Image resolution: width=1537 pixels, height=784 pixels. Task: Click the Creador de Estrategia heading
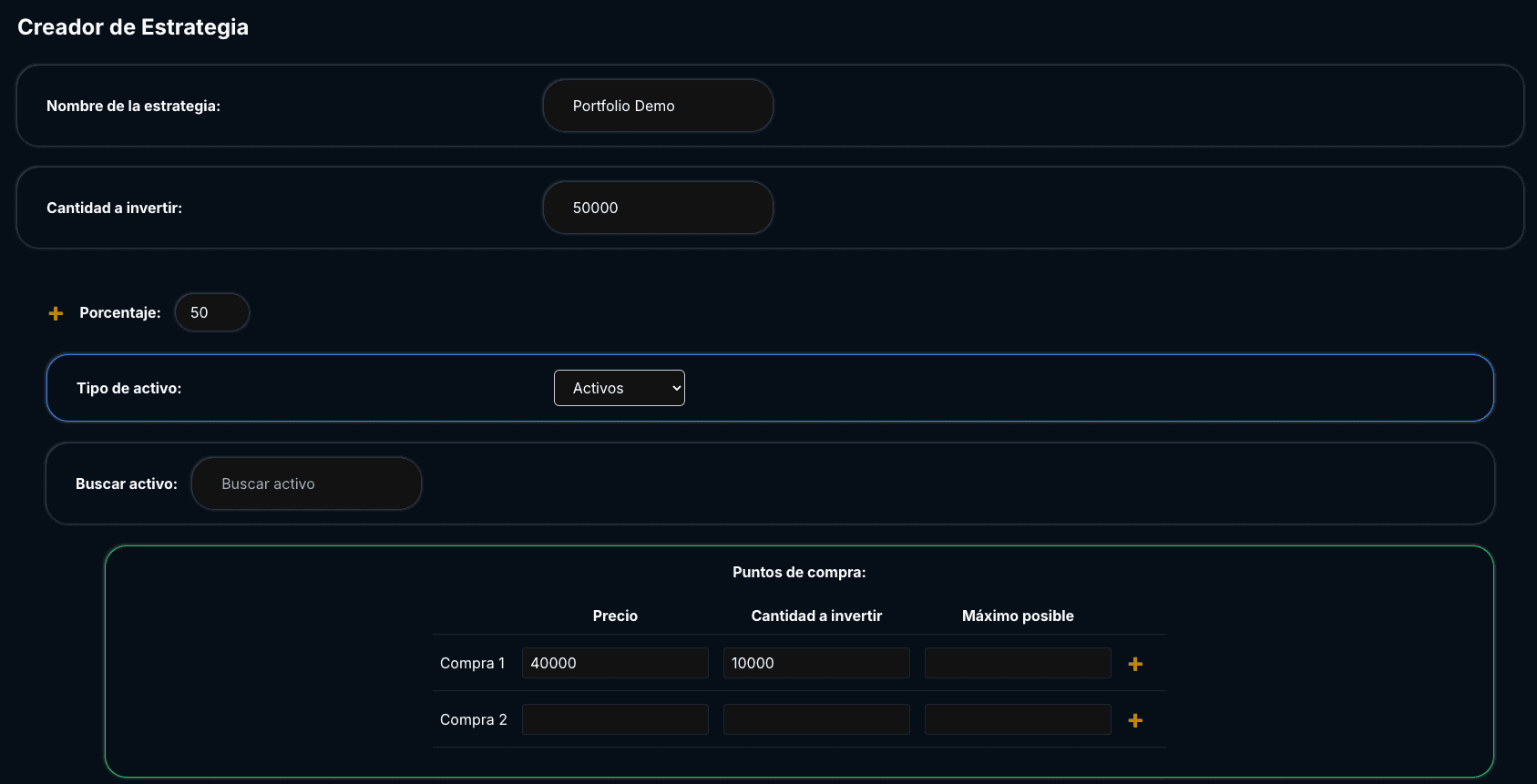click(133, 27)
